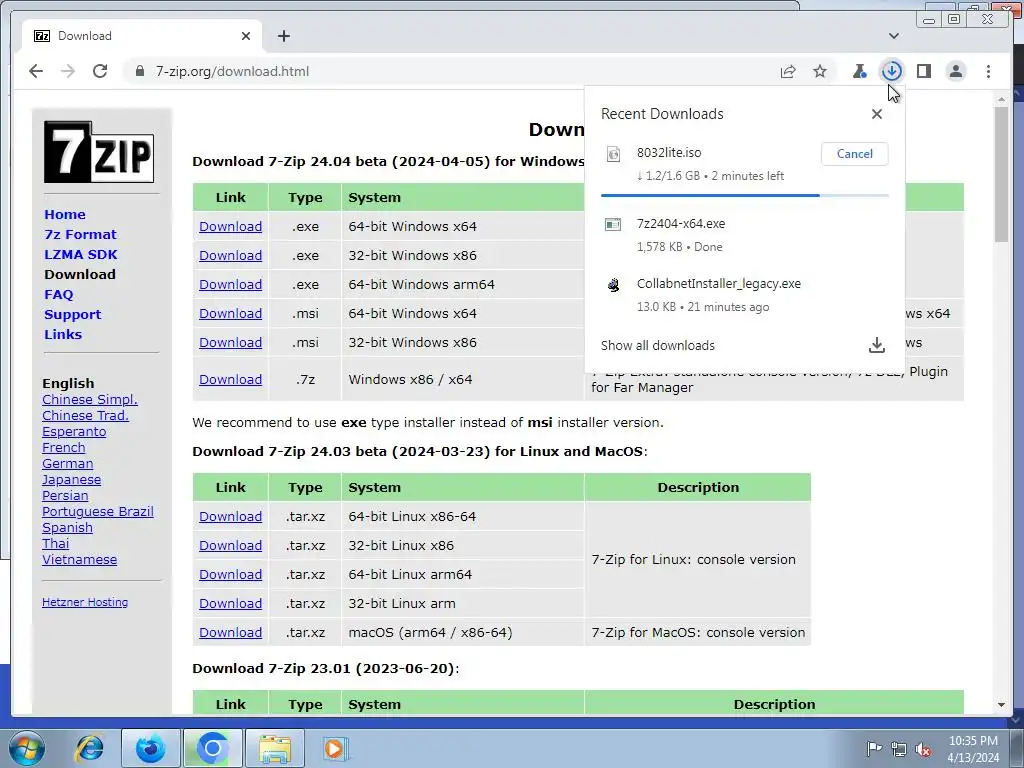1024x768 pixels.
Task: Expand the tab search dropdown chevron
Action: pyautogui.click(x=894, y=36)
